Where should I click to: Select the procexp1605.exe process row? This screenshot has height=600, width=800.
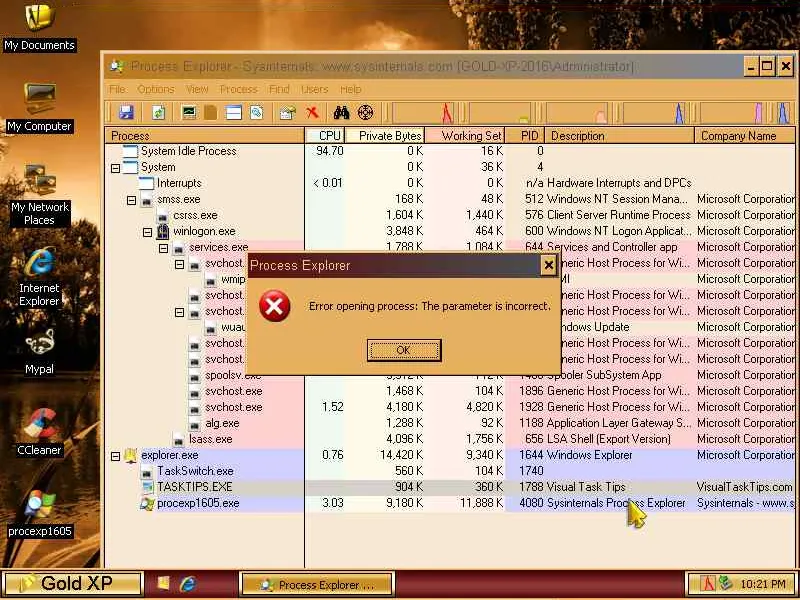coord(450,504)
